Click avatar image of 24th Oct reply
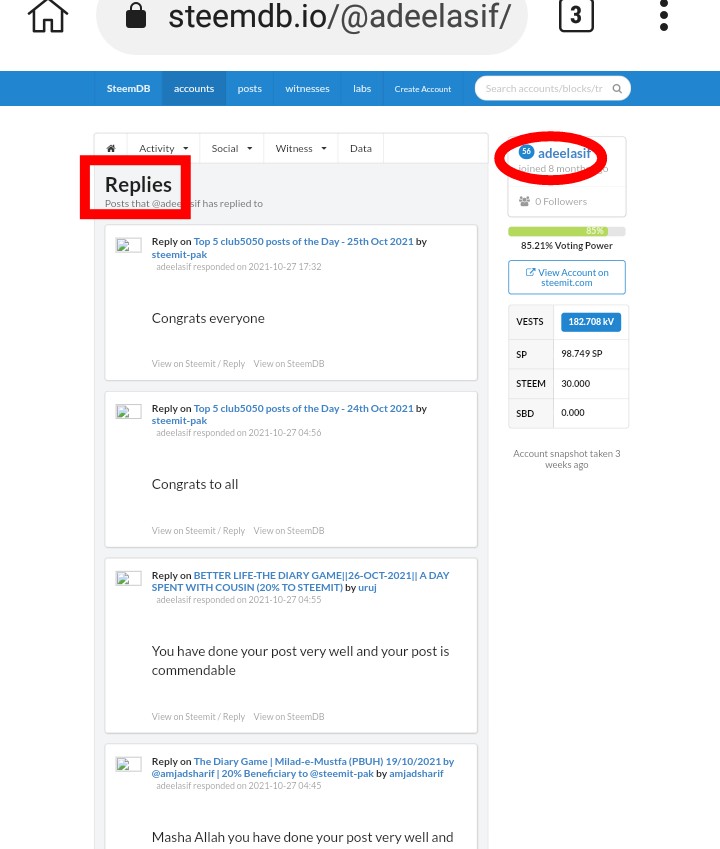Screen dimensions: 720x849 click(x=128, y=412)
